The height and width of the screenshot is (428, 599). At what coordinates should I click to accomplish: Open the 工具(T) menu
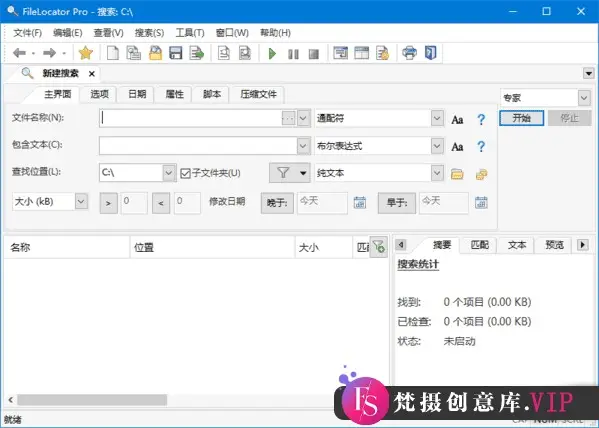click(190, 33)
